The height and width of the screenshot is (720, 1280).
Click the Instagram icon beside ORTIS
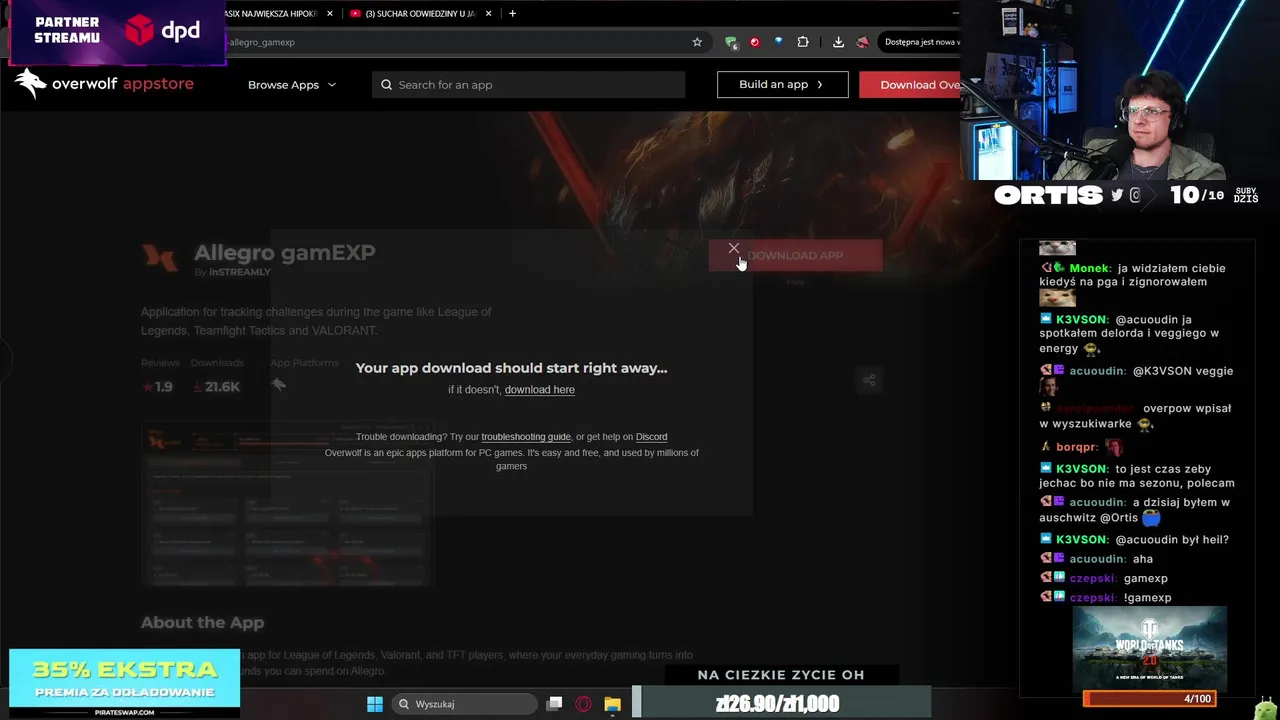(x=1135, y=196)
